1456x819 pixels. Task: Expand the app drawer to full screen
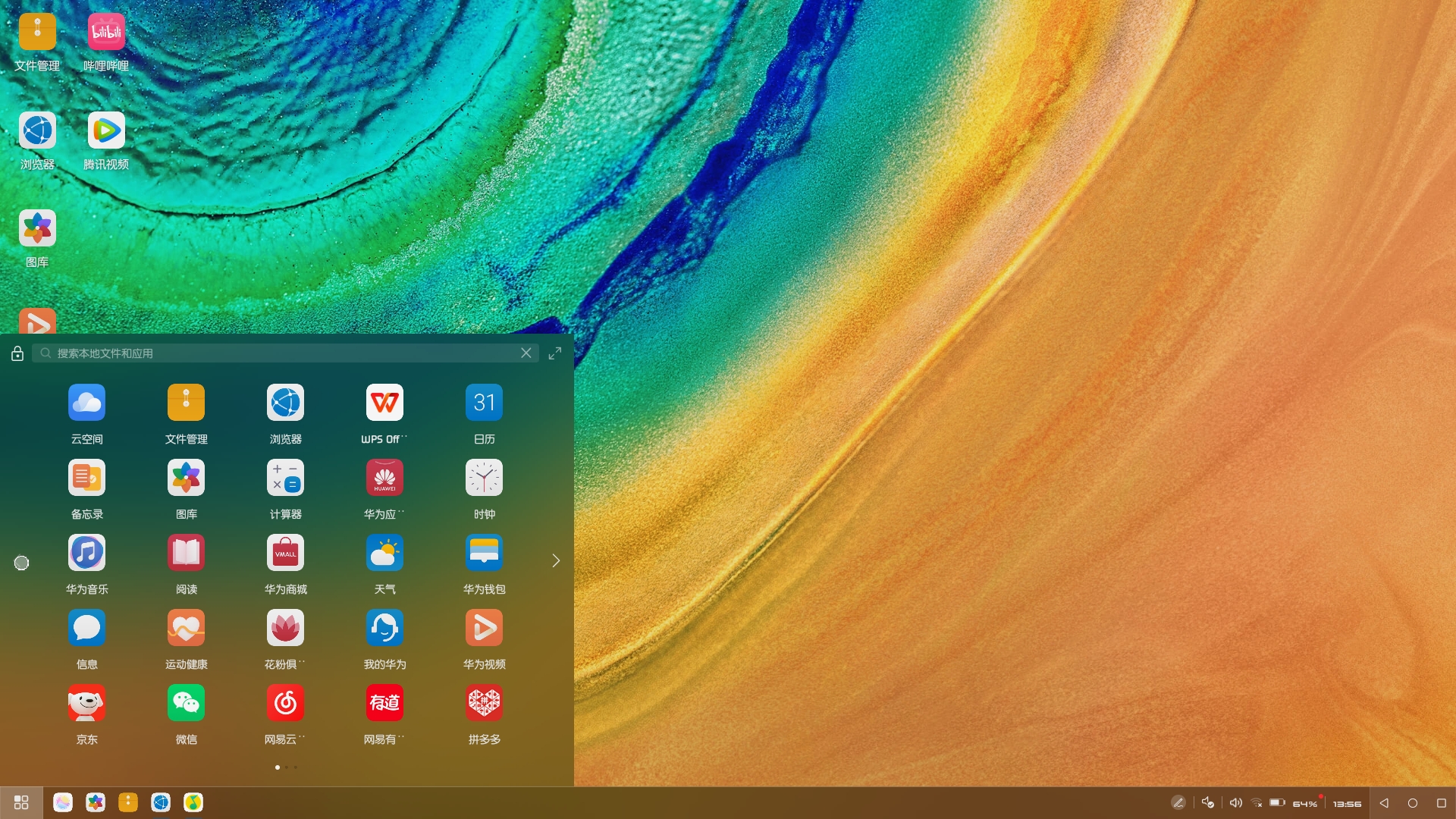click(555, 353)
